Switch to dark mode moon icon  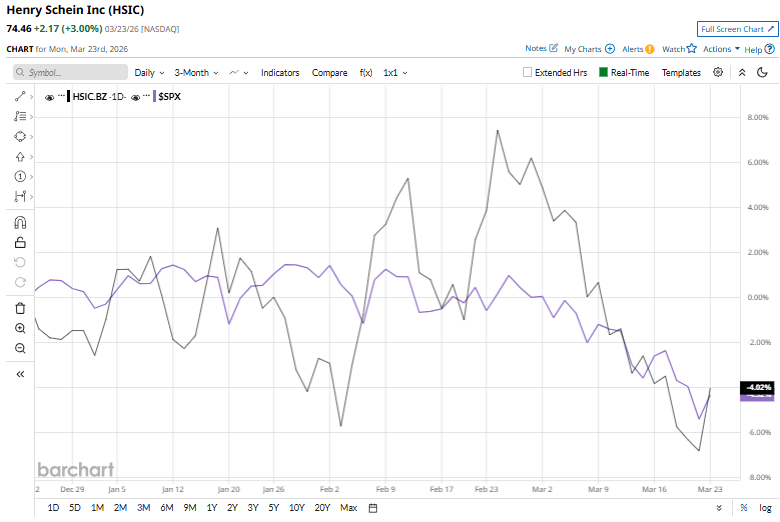point(762,73)
